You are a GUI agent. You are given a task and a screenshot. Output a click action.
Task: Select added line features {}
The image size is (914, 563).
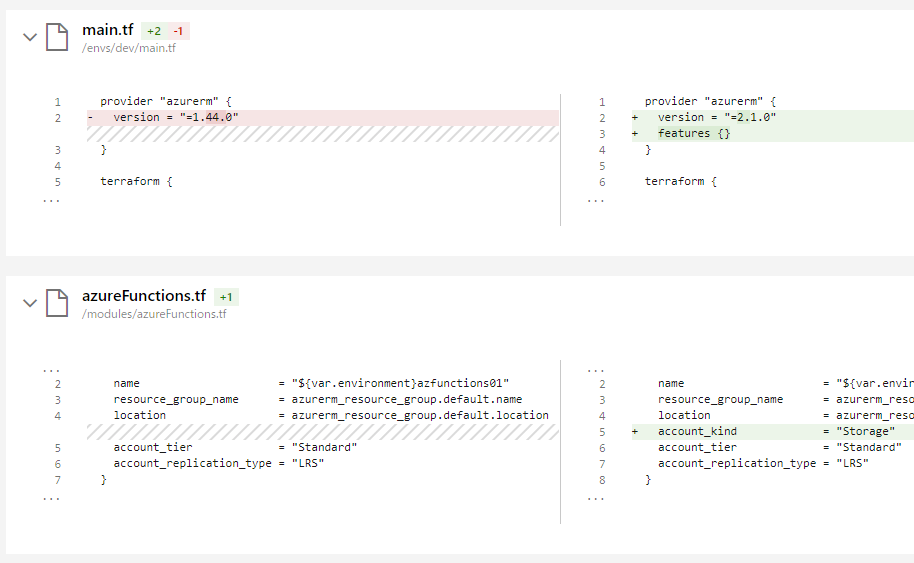click(x=773, y=133)
